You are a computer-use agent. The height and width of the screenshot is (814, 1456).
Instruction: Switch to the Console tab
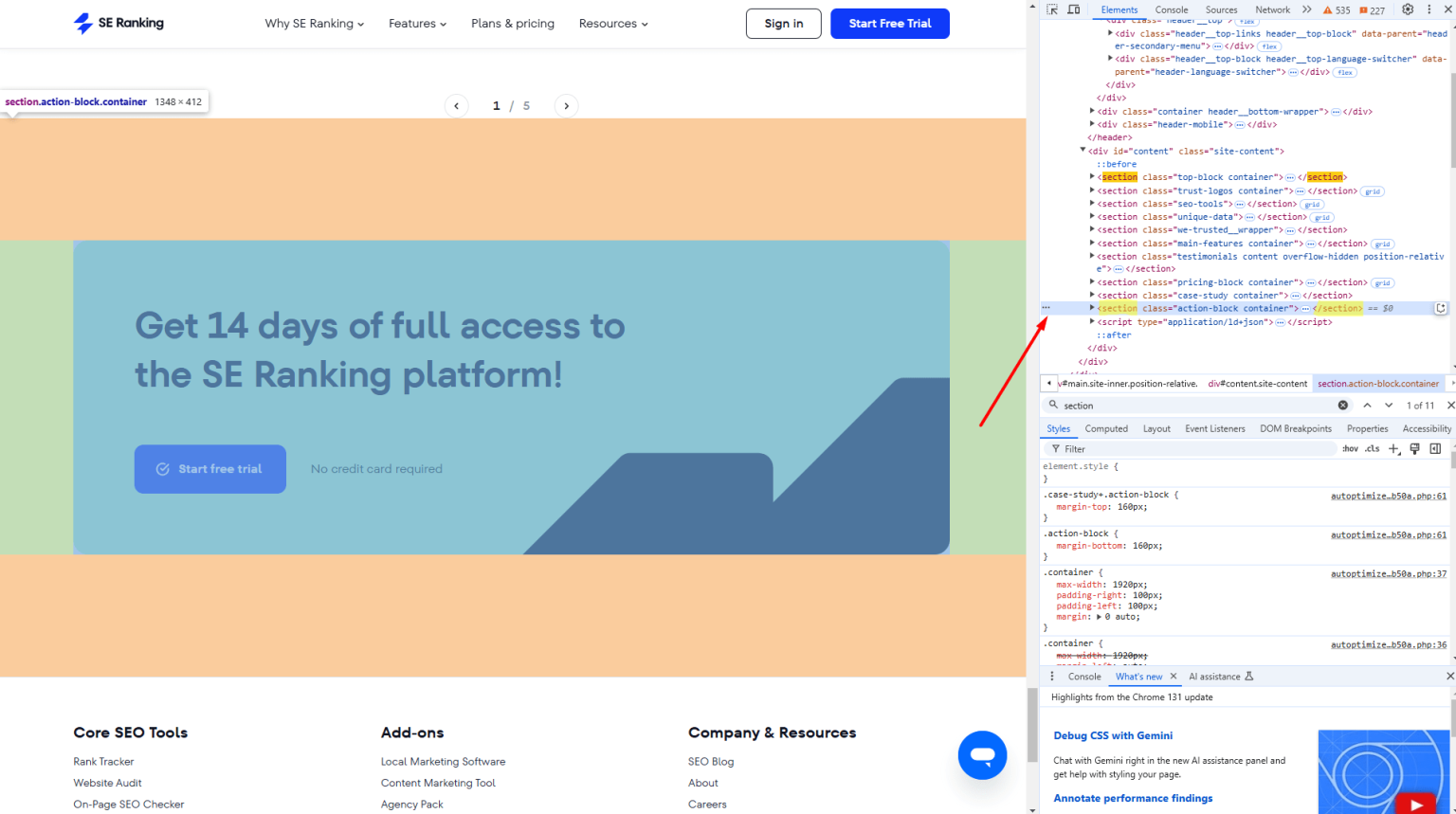pos(1172,9)
